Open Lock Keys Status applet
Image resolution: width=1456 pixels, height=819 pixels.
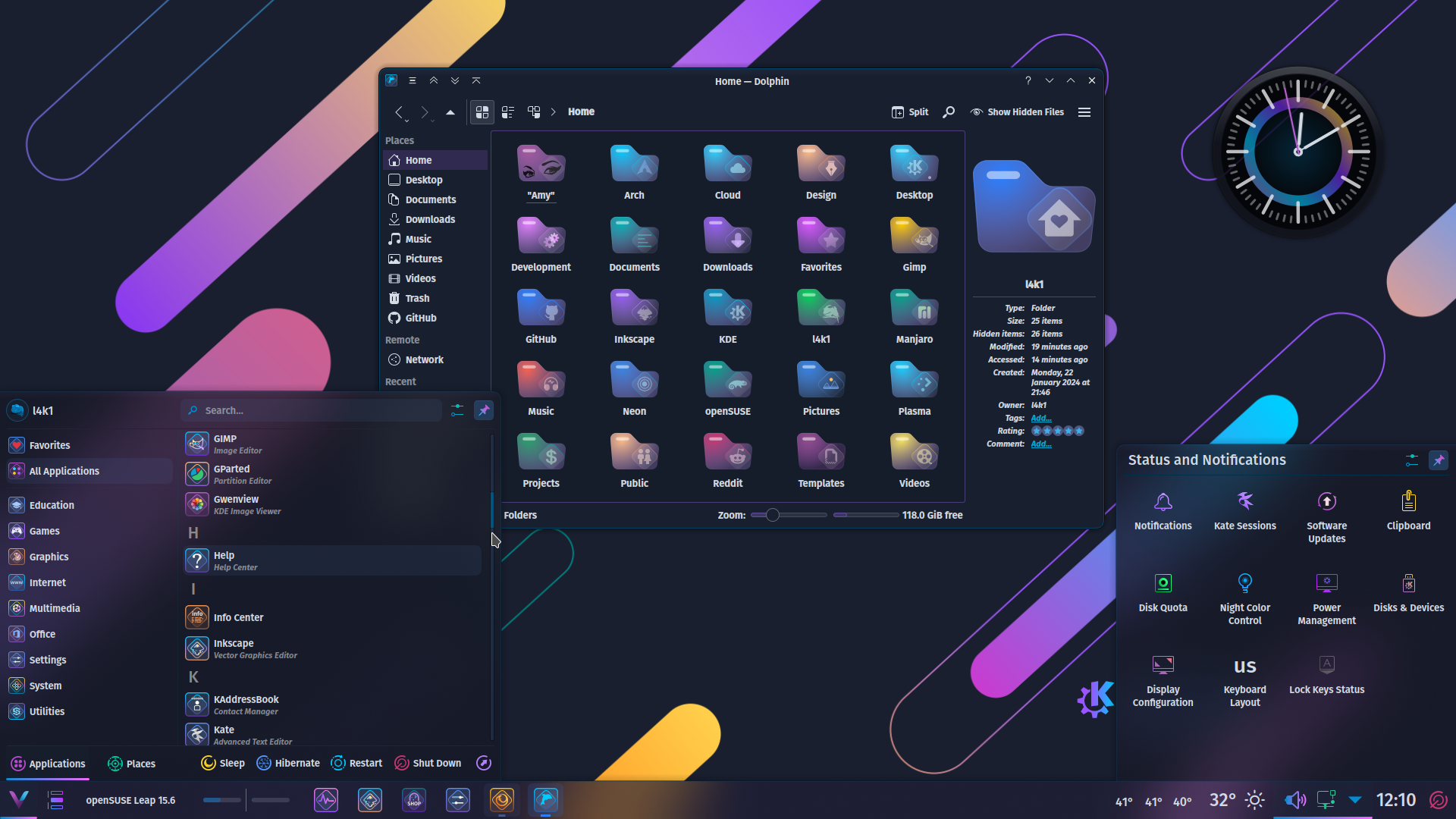1326,674
